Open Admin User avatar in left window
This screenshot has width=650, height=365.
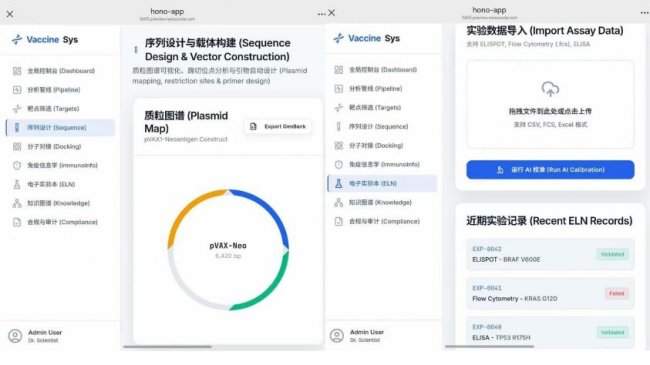(x=15, y=336)
